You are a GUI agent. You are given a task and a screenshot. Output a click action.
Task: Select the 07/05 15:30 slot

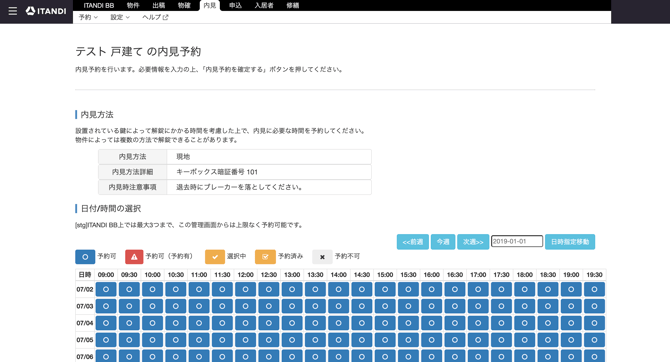[408, 340]
